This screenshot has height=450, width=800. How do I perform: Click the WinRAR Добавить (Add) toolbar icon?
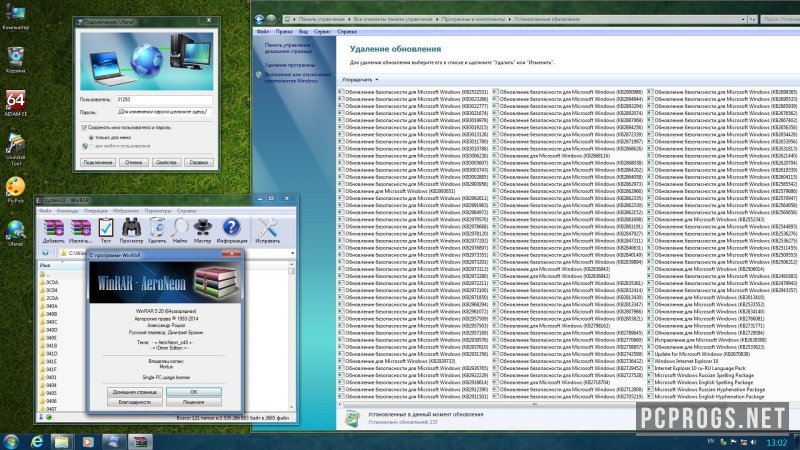(53, 228)
